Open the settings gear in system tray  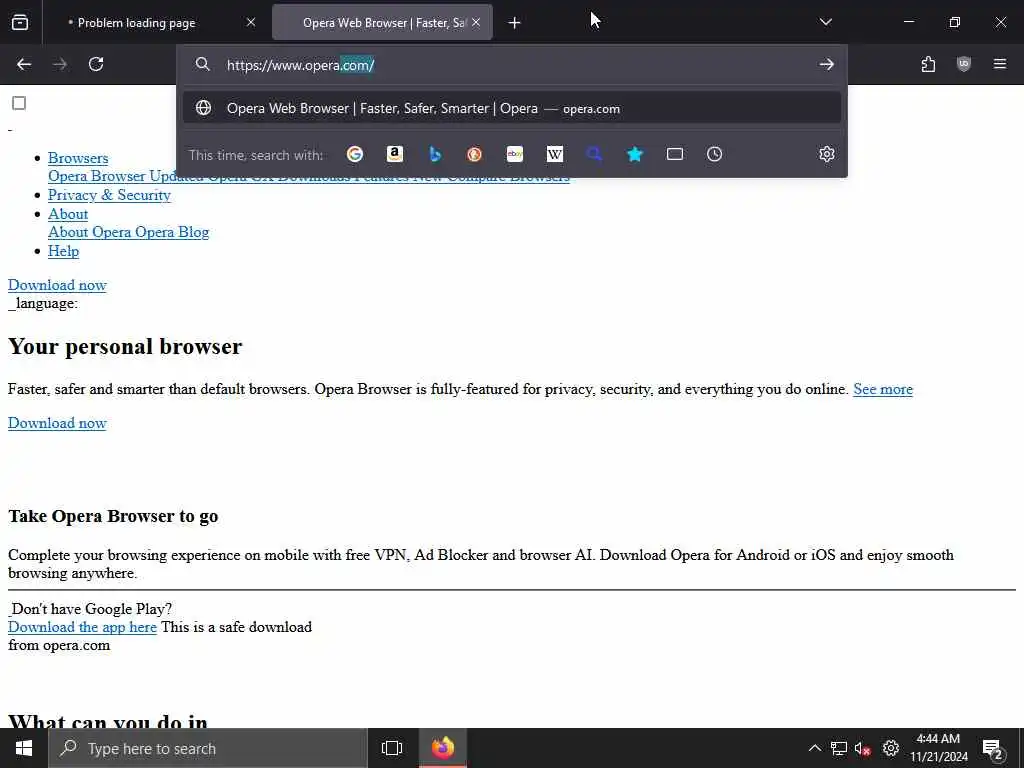point(891,748)
